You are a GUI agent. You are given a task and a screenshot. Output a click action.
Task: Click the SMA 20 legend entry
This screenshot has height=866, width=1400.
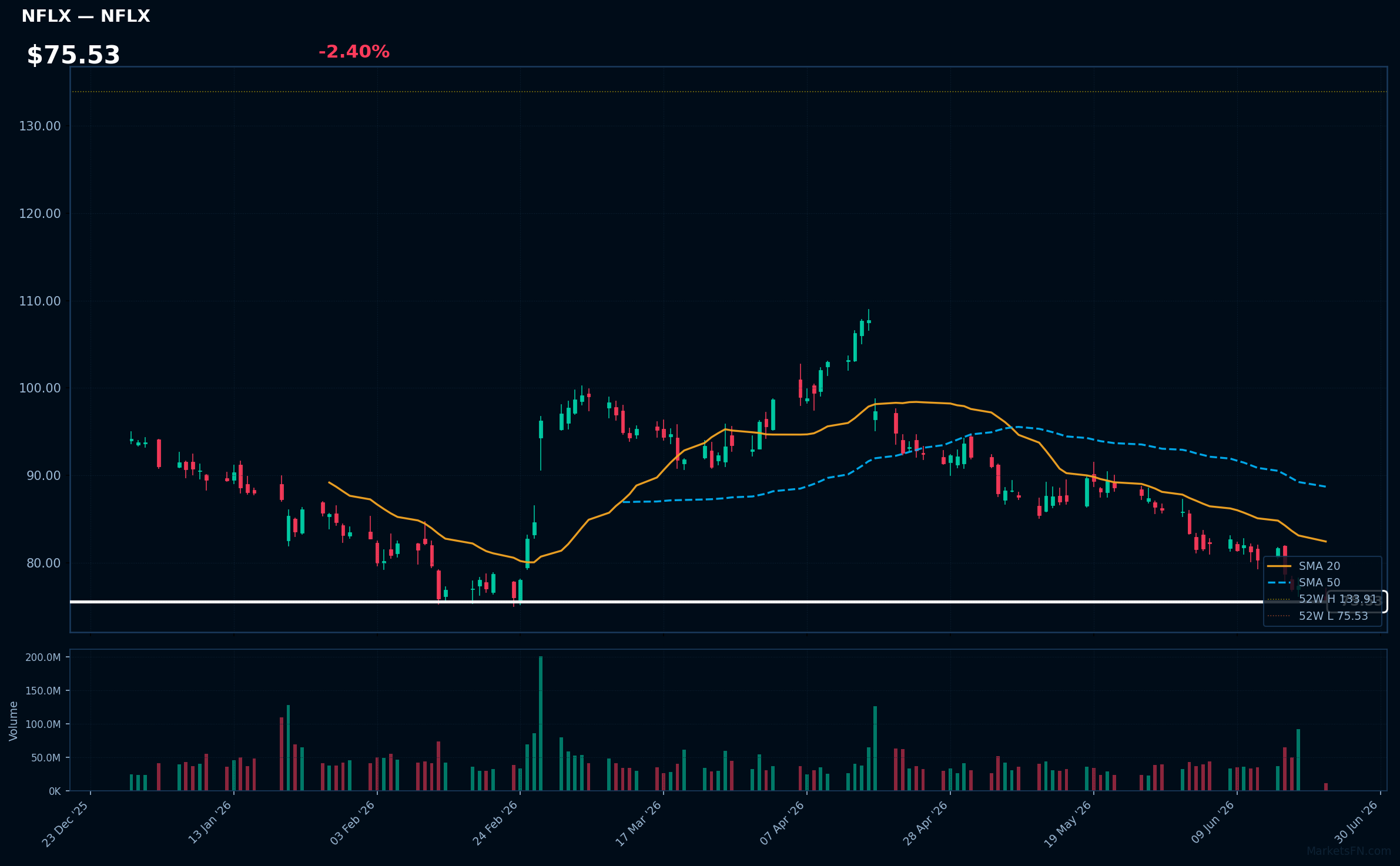click(x=1304, y=566)
